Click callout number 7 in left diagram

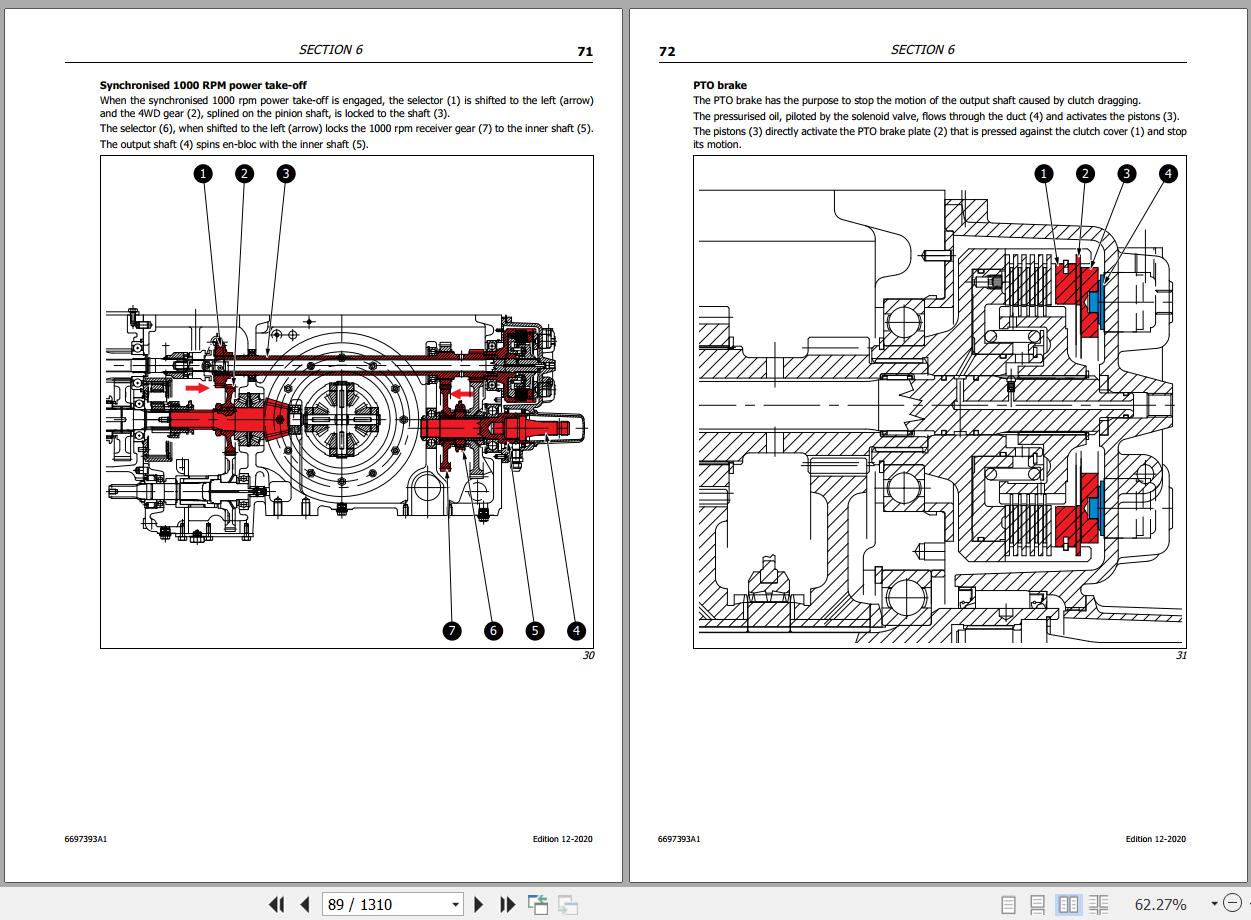[452, 630]
